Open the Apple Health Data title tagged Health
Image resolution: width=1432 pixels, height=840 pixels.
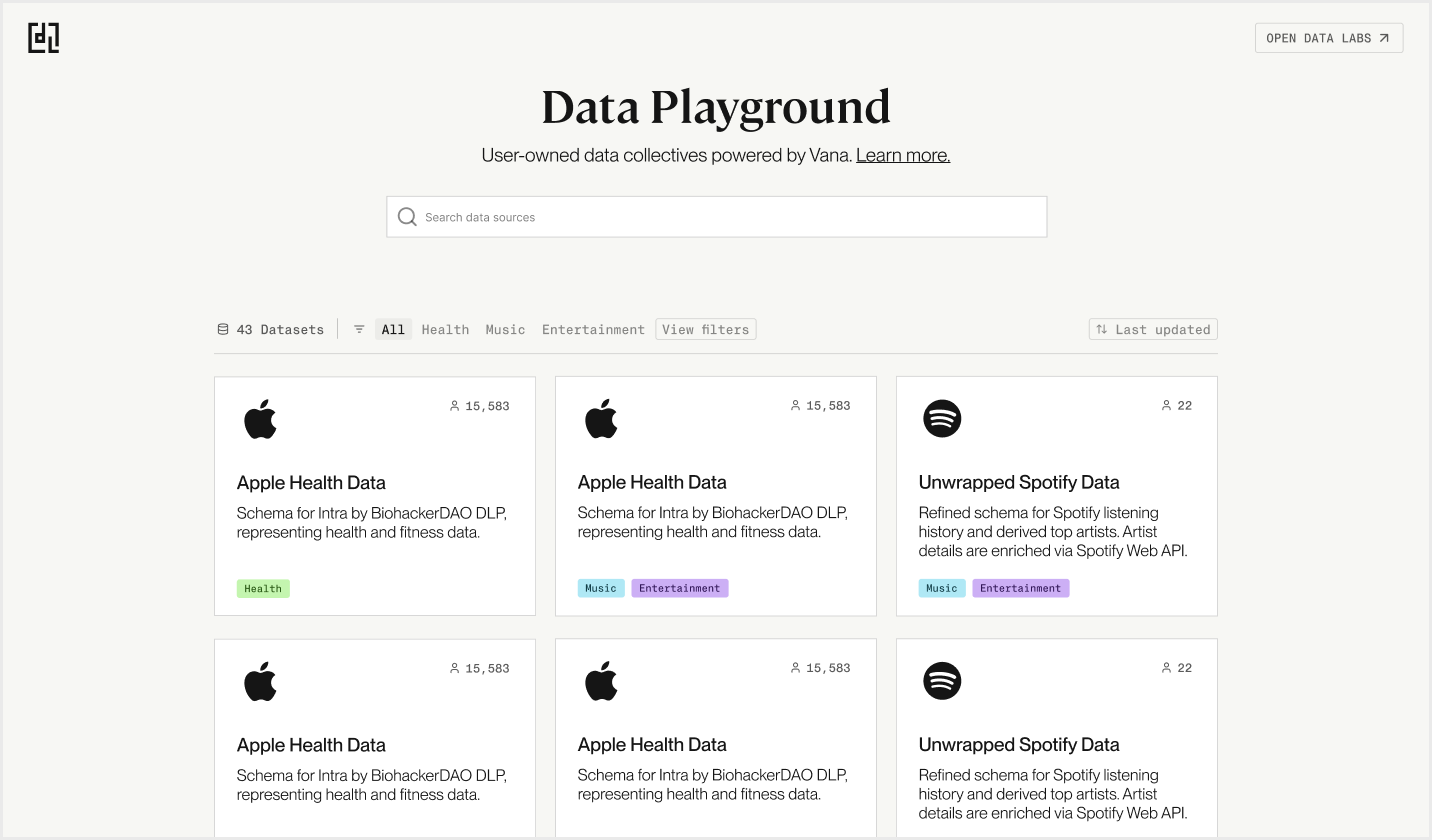pos(311,482)
